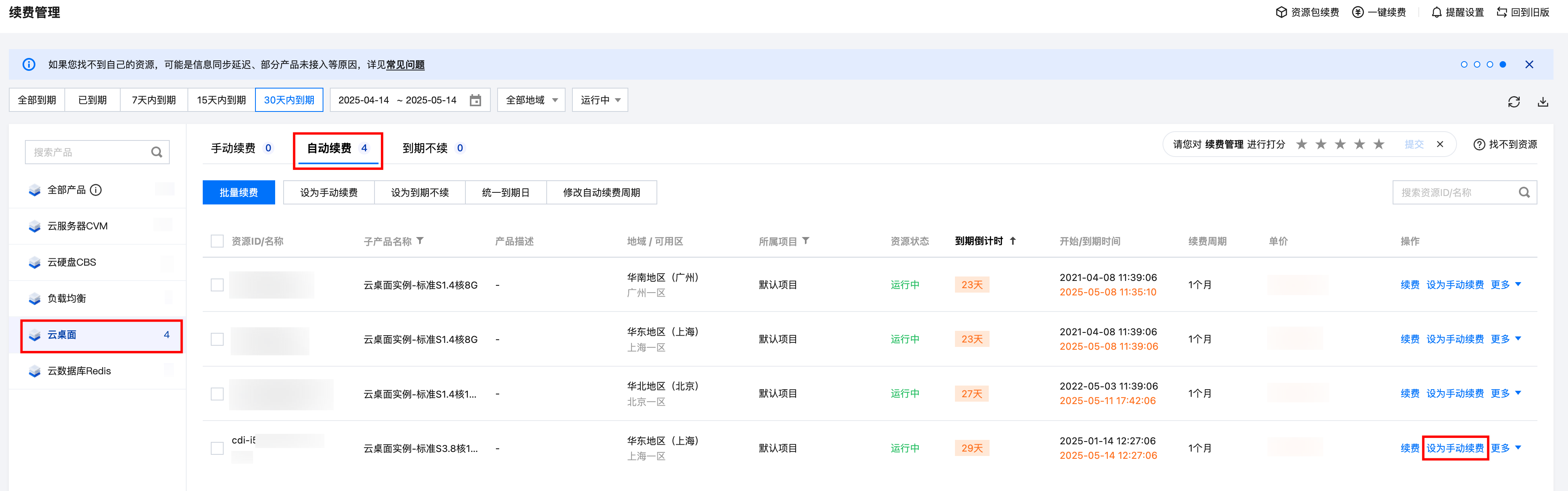Click the 云数据库Redis product icon
Viewport: 1568px width, 491px height.
click(x=35, y=371)
